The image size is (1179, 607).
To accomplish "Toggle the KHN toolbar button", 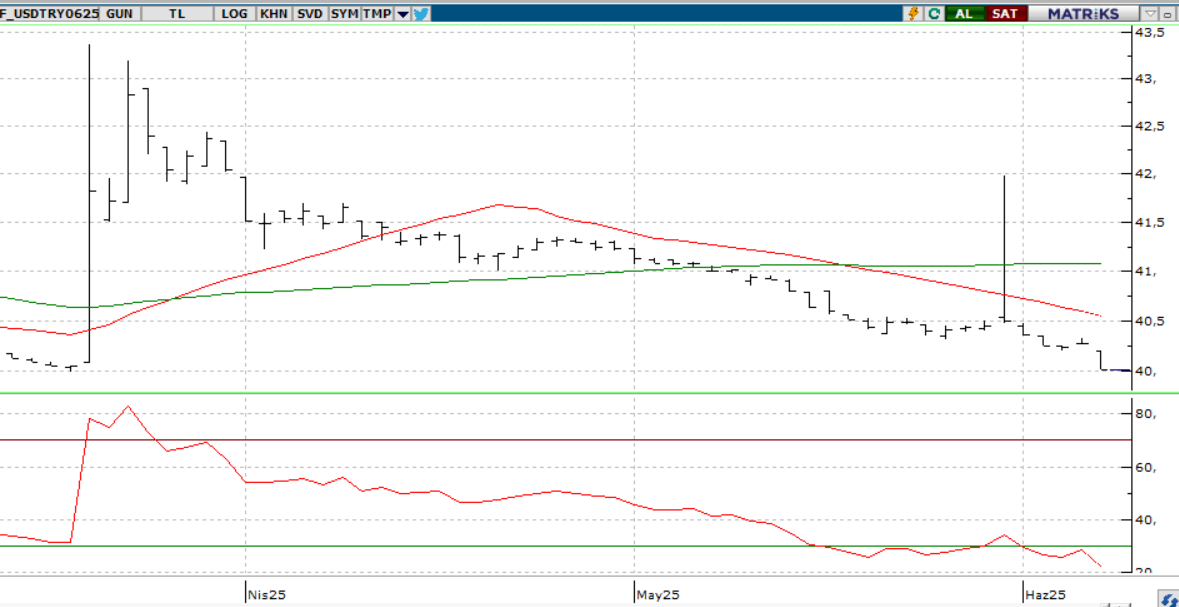I will 274,14.
